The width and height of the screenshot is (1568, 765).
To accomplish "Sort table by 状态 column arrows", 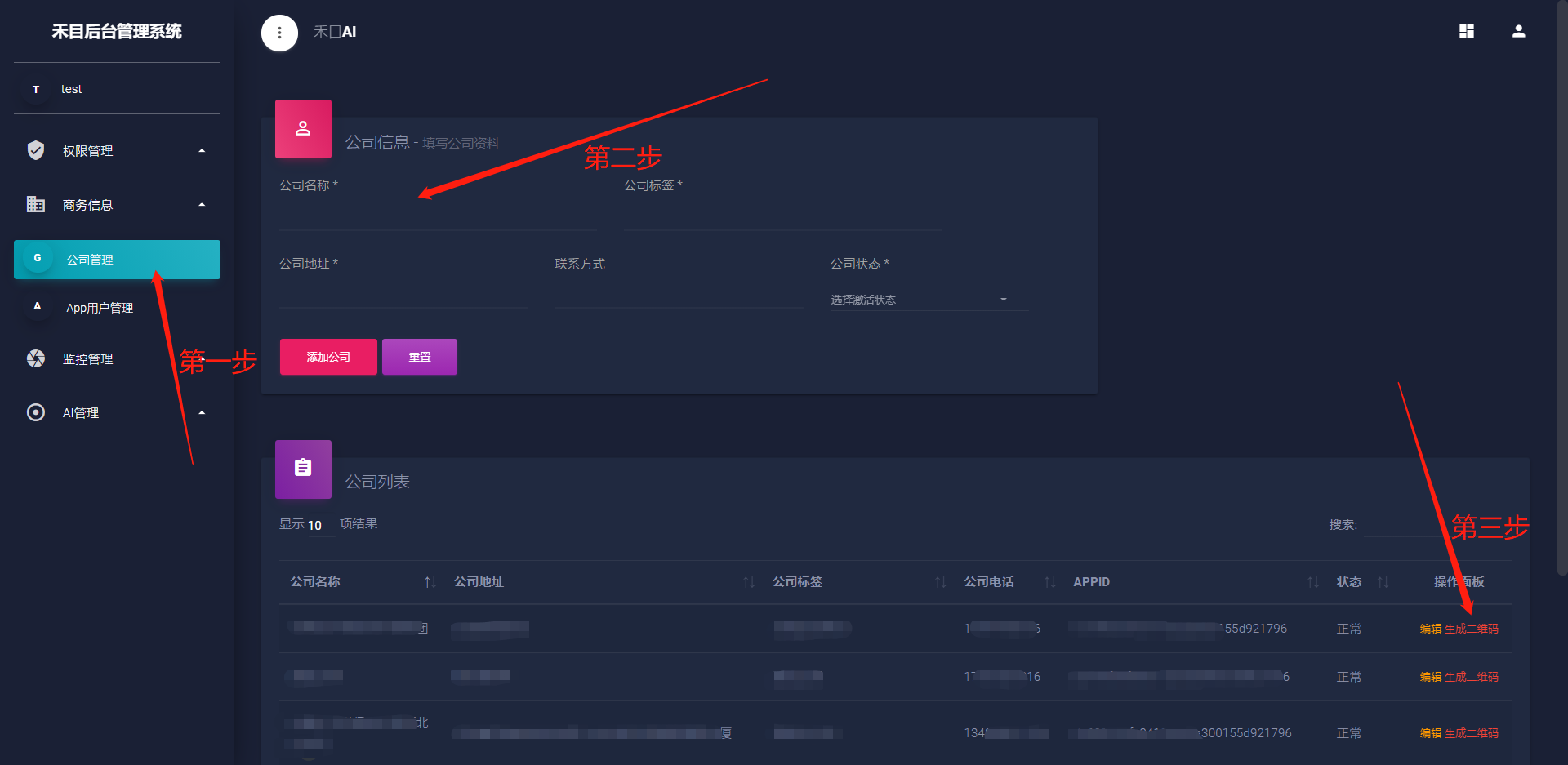I will 1383,582.
